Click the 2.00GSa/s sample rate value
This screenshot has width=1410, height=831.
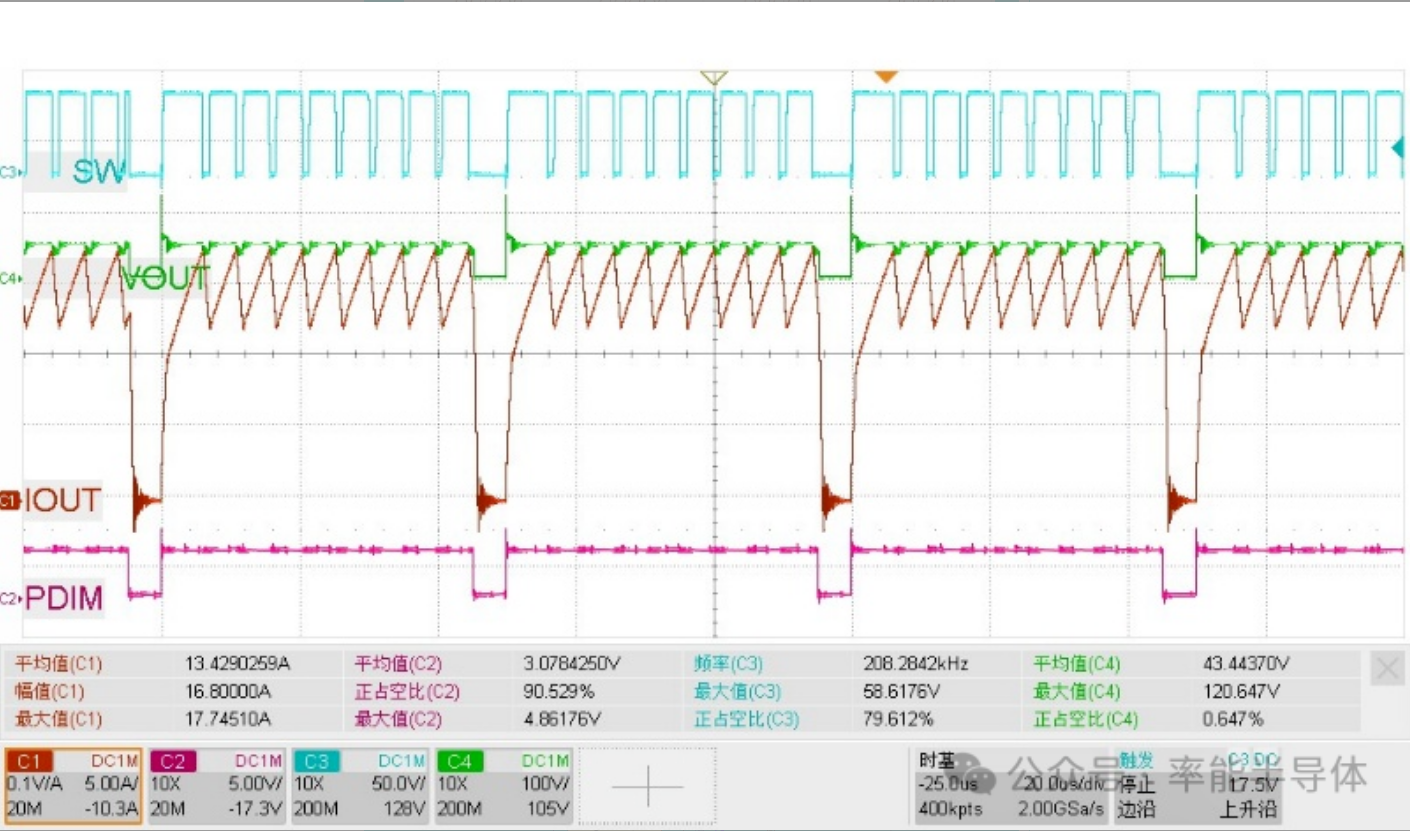coord(1061,808)
